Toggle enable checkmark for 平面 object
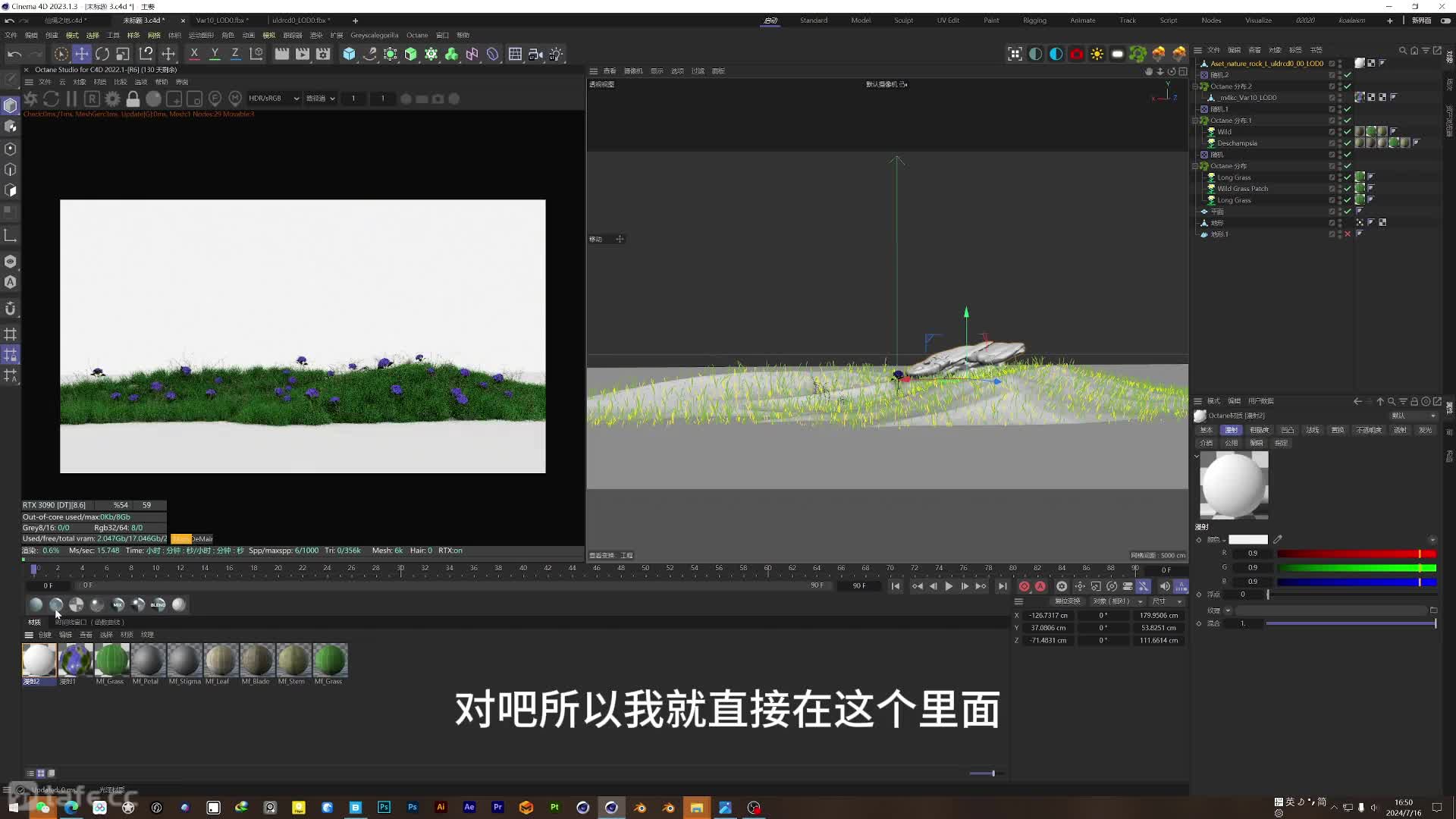Image resolution: width=1456 pixels, height=819 pixels. 1348,212
